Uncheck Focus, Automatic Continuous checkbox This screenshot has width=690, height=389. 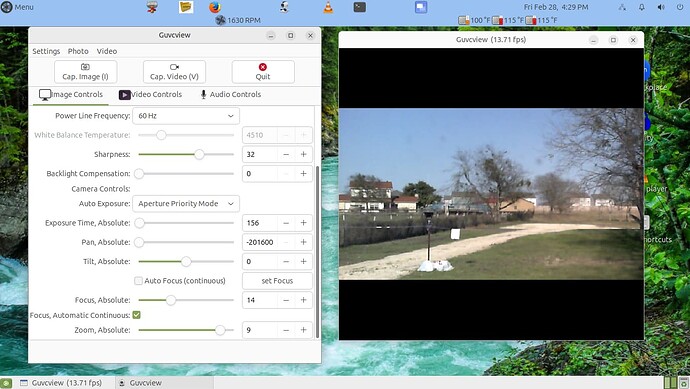[x=136, y=315]
